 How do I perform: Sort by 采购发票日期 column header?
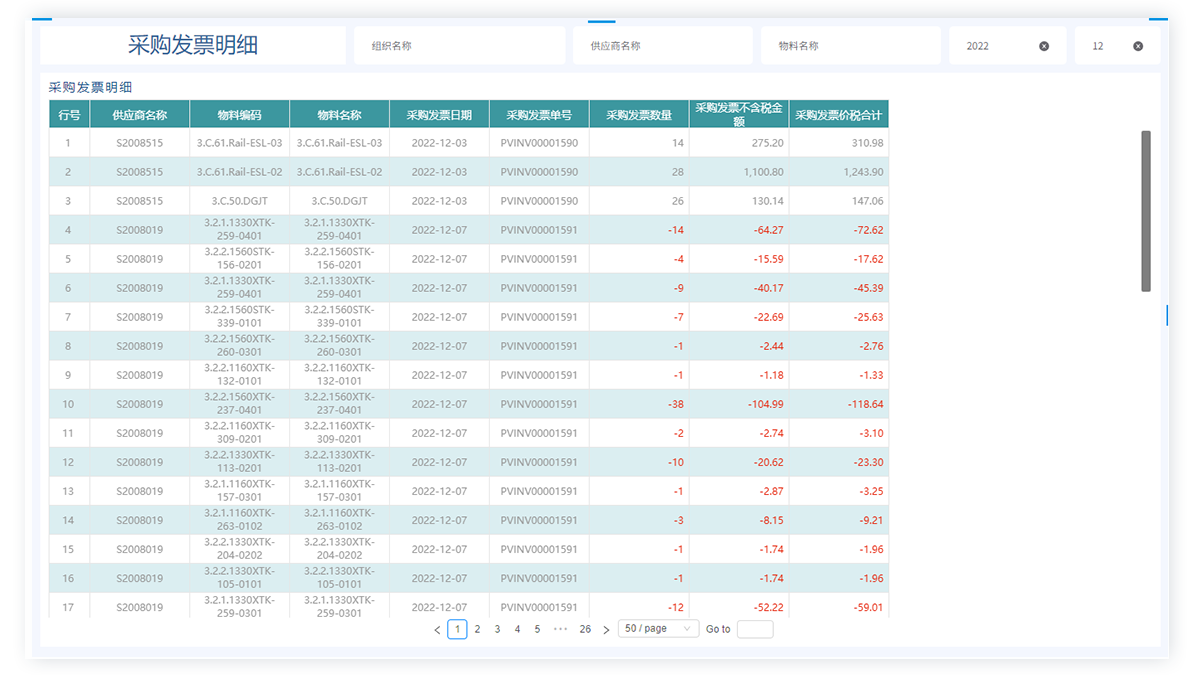439,115
